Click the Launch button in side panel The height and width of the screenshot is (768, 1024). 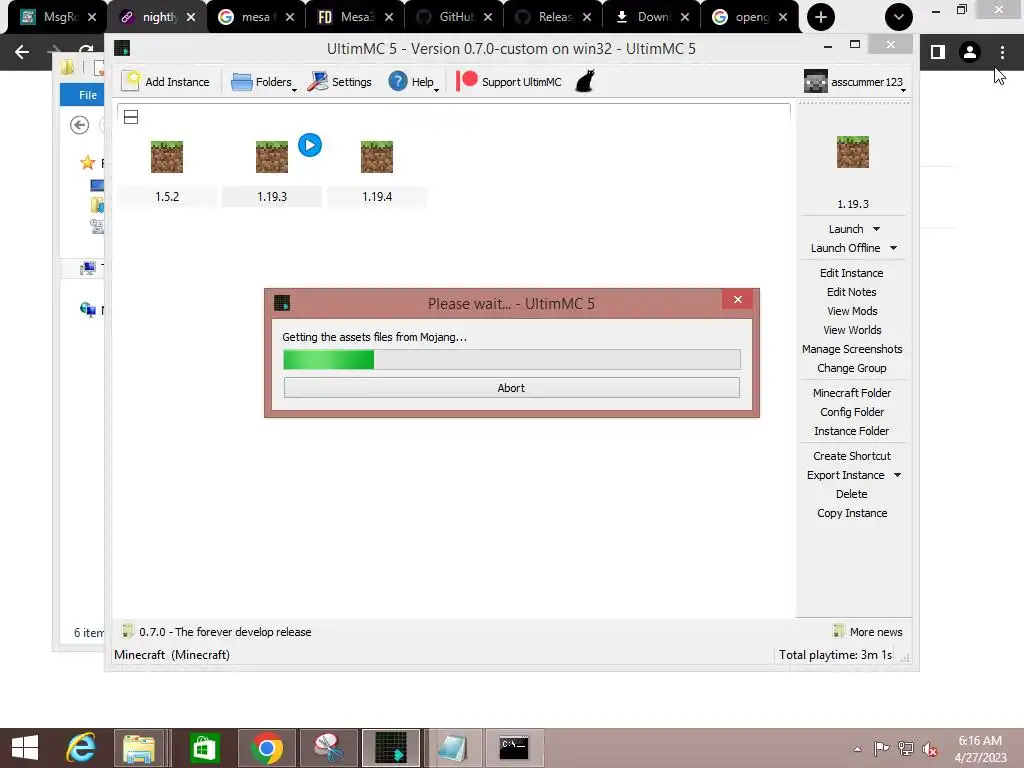[x=846, y=229]
